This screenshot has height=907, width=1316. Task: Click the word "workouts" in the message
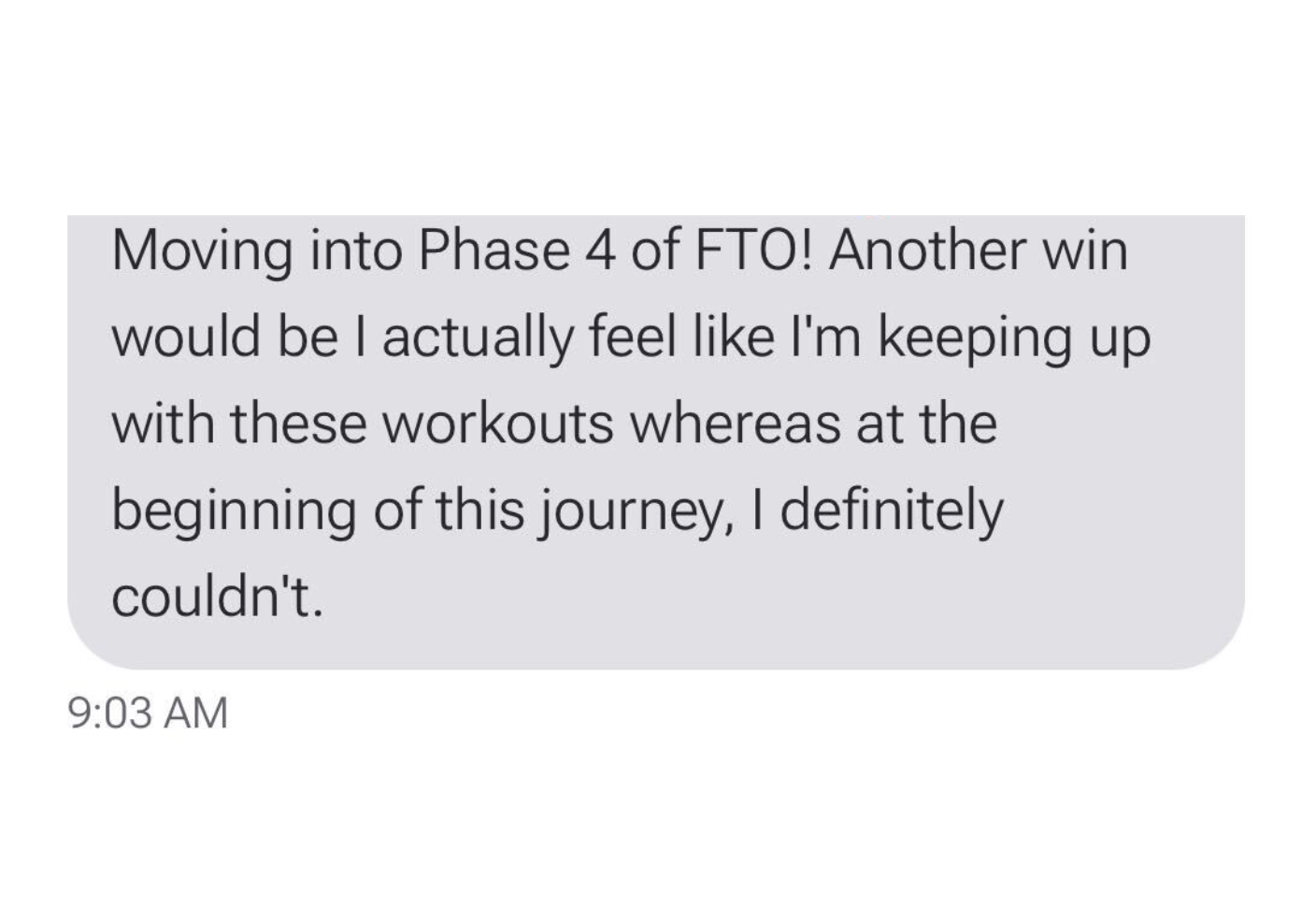[x=499, y=425]
